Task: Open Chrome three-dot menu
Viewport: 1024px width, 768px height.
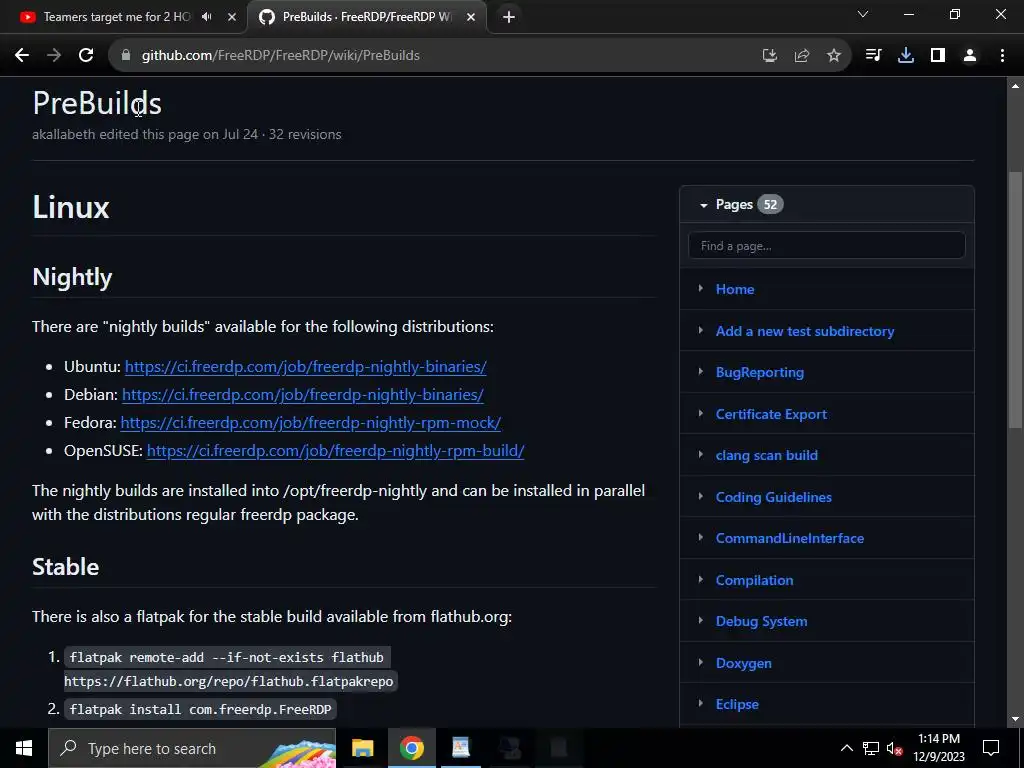Action: 1002,56
